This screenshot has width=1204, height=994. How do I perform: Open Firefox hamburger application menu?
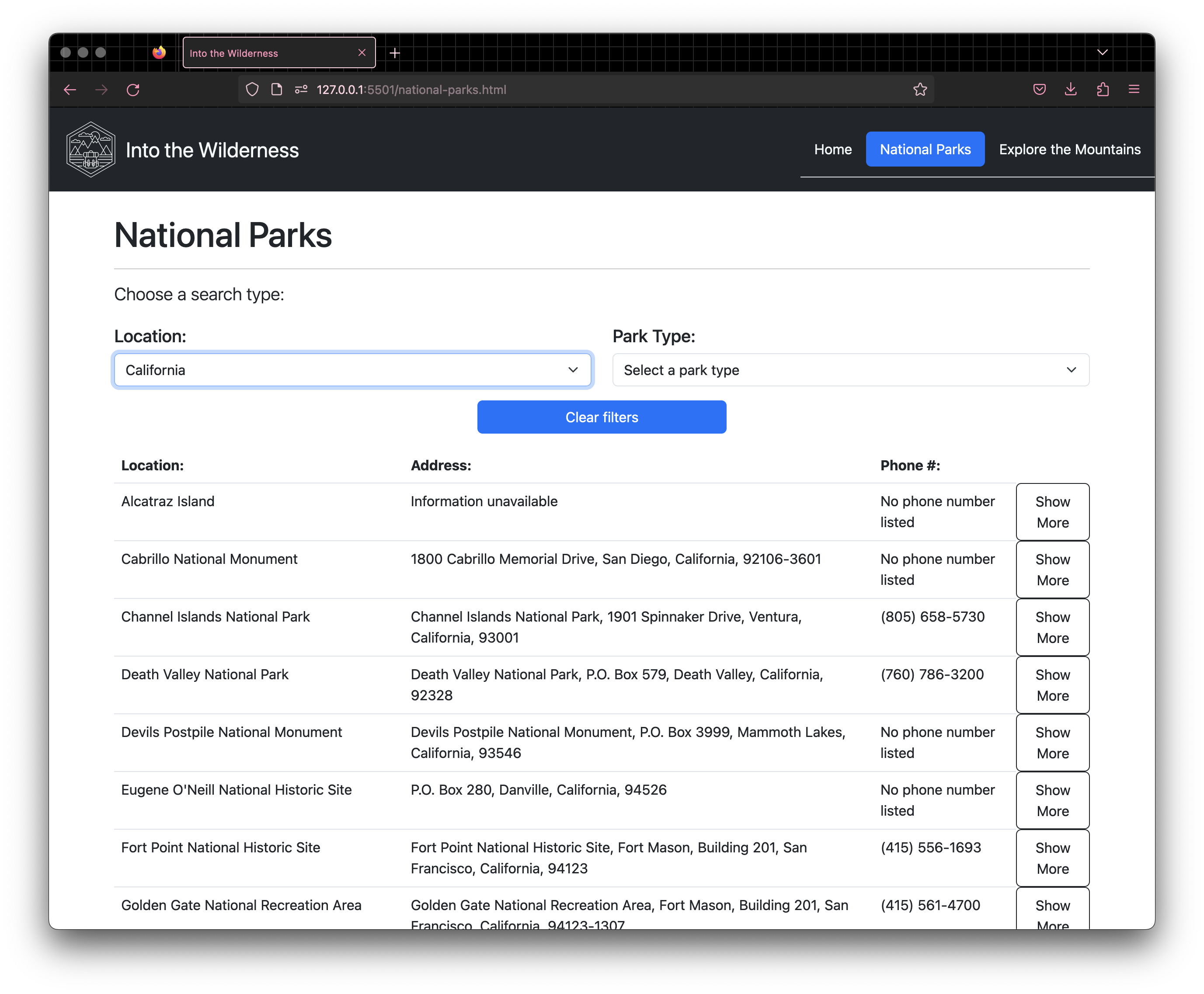click(x=1134, y=89)
